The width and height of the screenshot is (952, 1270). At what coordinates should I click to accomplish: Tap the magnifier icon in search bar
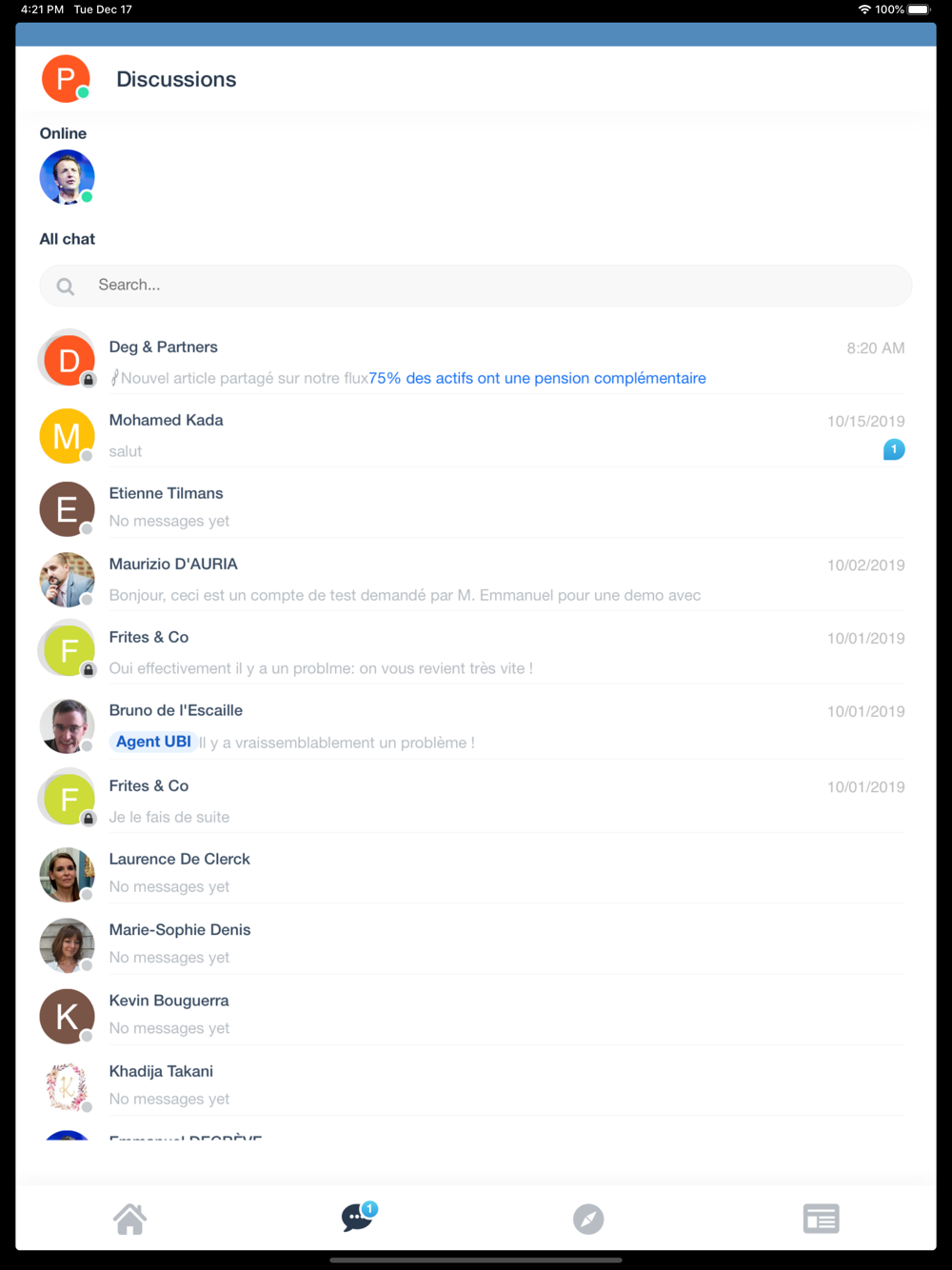tap(66, 286)
